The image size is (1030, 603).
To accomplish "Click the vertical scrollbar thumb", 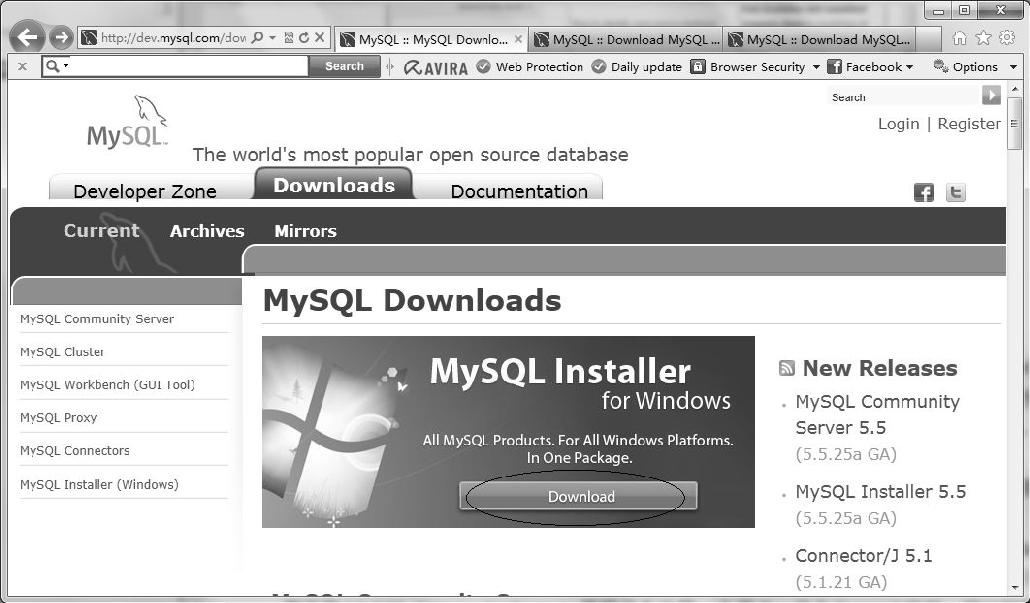I will click(1014, 123).
